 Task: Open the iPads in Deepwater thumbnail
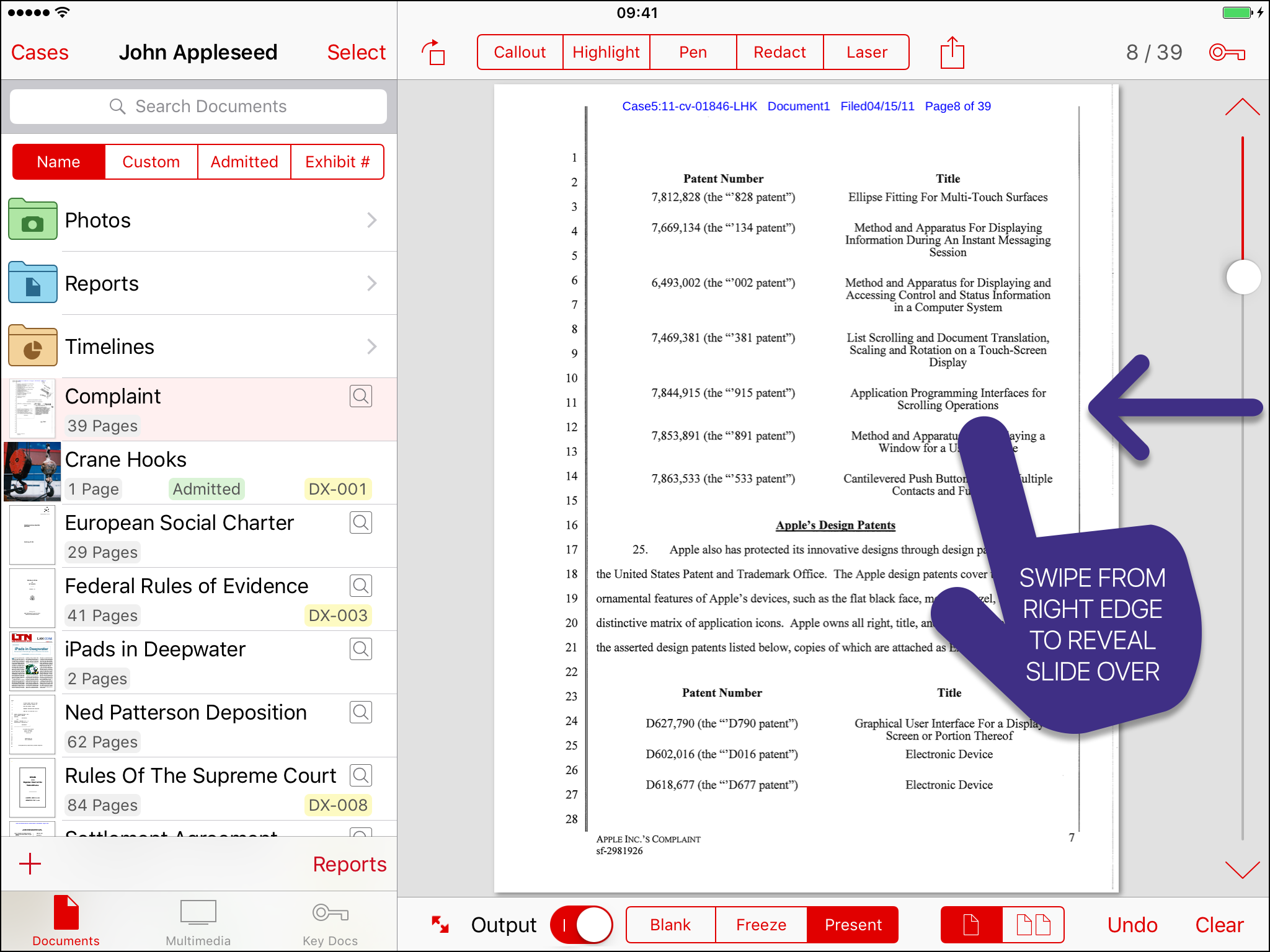coord(33,662)
